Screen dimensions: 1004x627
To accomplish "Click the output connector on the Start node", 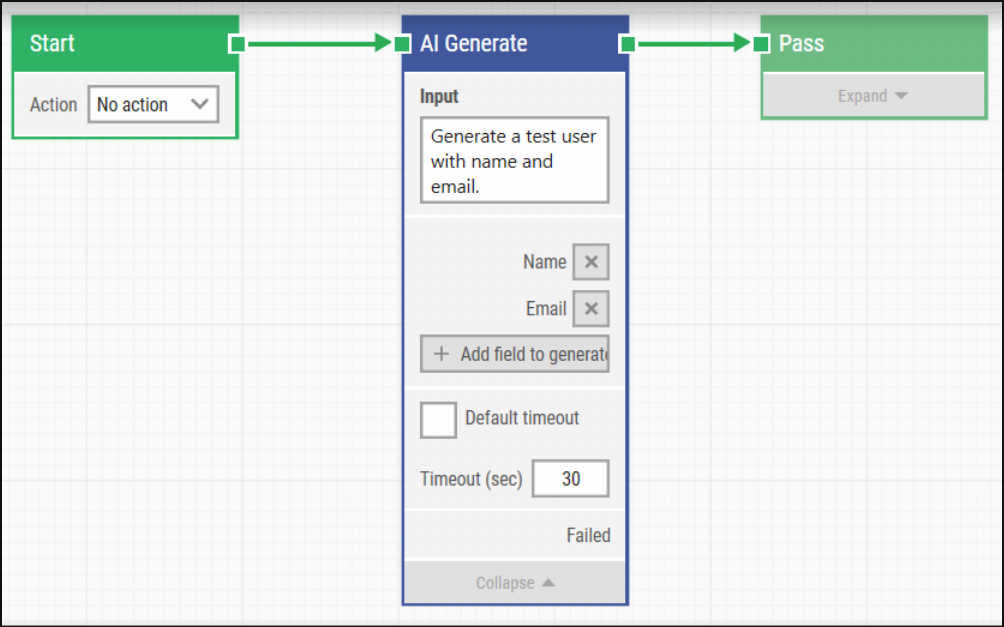I will (x=236, y=43).
